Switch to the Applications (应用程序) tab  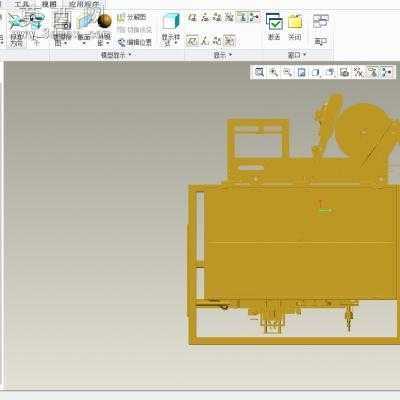click(84, 4)
